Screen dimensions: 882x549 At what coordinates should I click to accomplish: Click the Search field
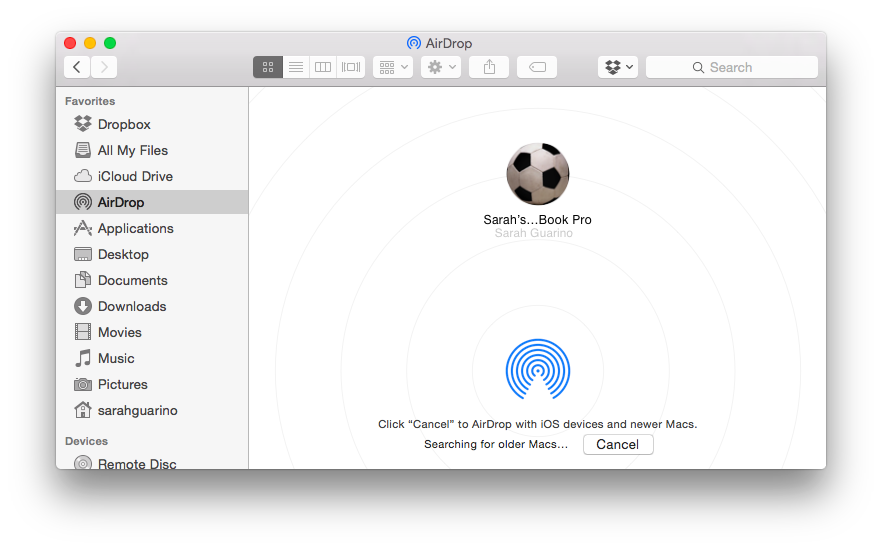tap(732, 67)
